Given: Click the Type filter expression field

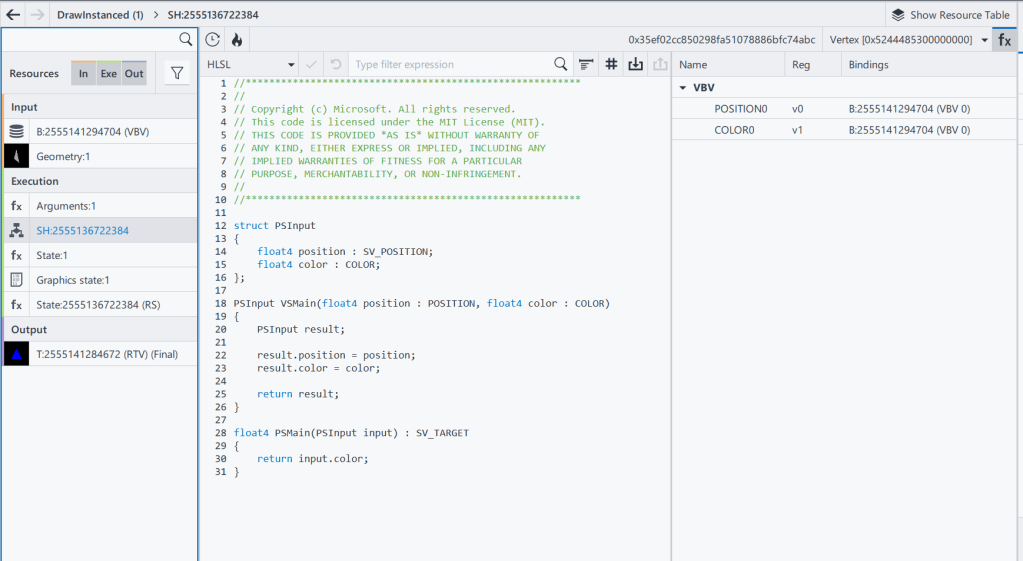Looking at the screenshot, I should pos(450,64).
